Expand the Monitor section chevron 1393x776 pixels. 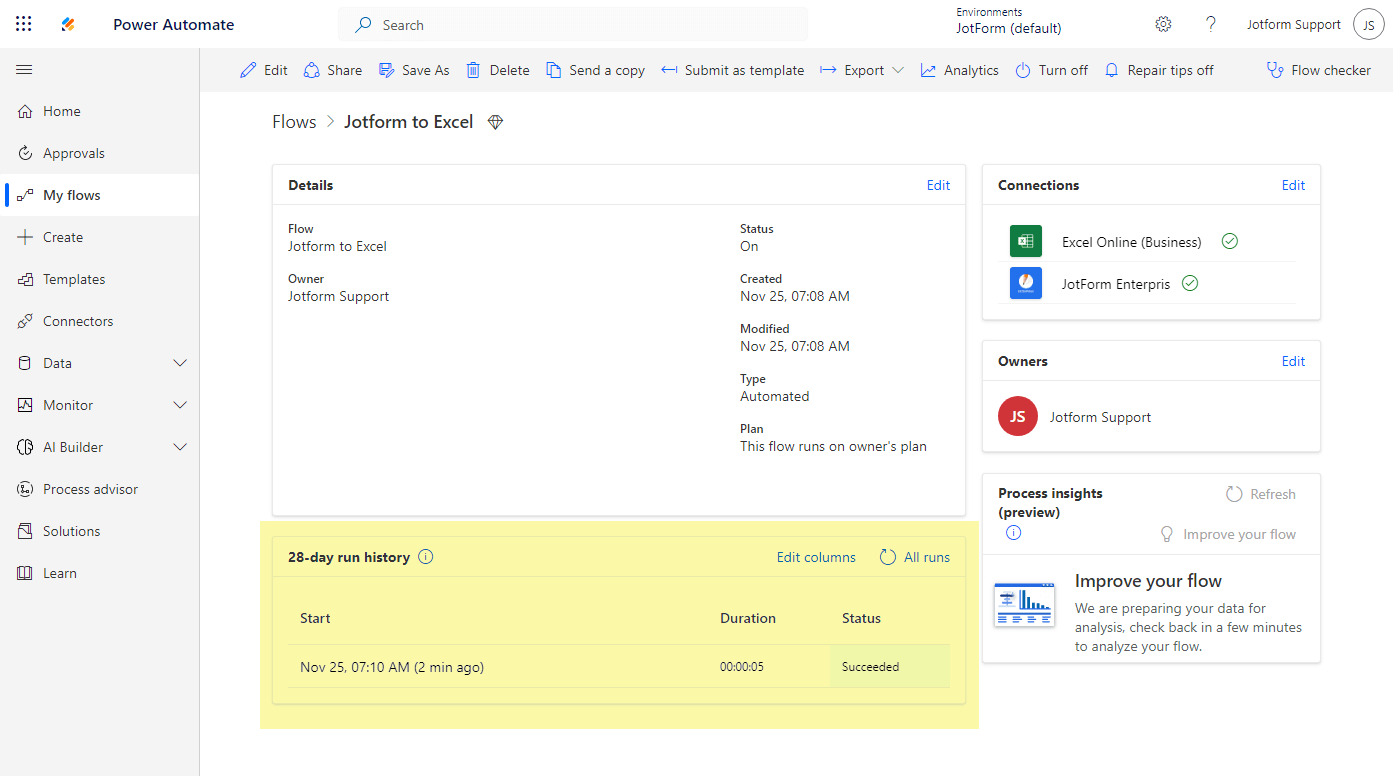click(x=181, y=405)
